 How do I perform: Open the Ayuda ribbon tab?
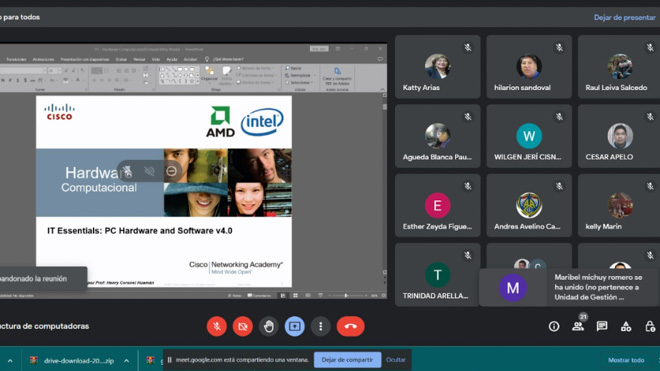click(x=172, y=59)
